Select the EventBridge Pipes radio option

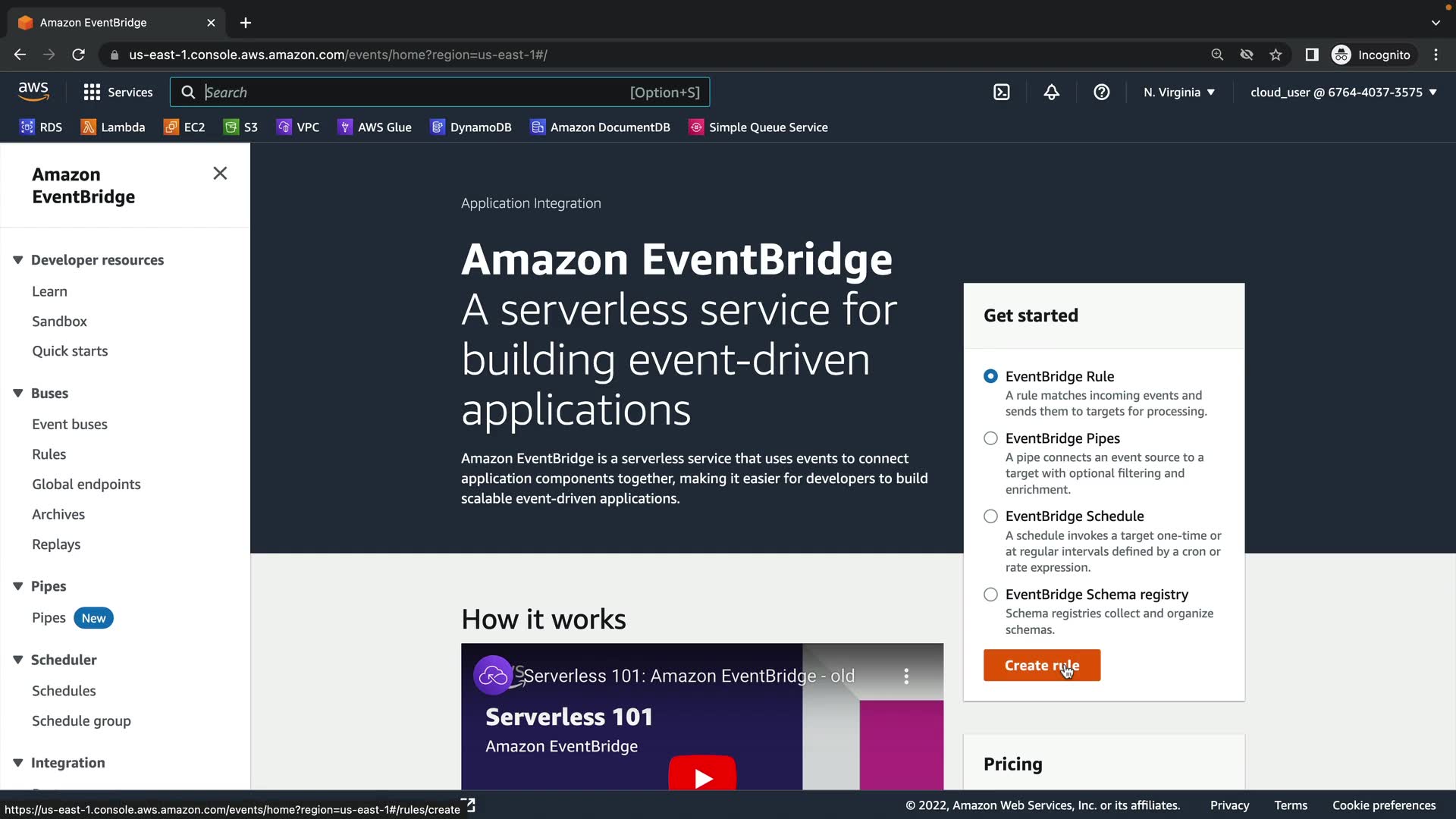point(990,438)
